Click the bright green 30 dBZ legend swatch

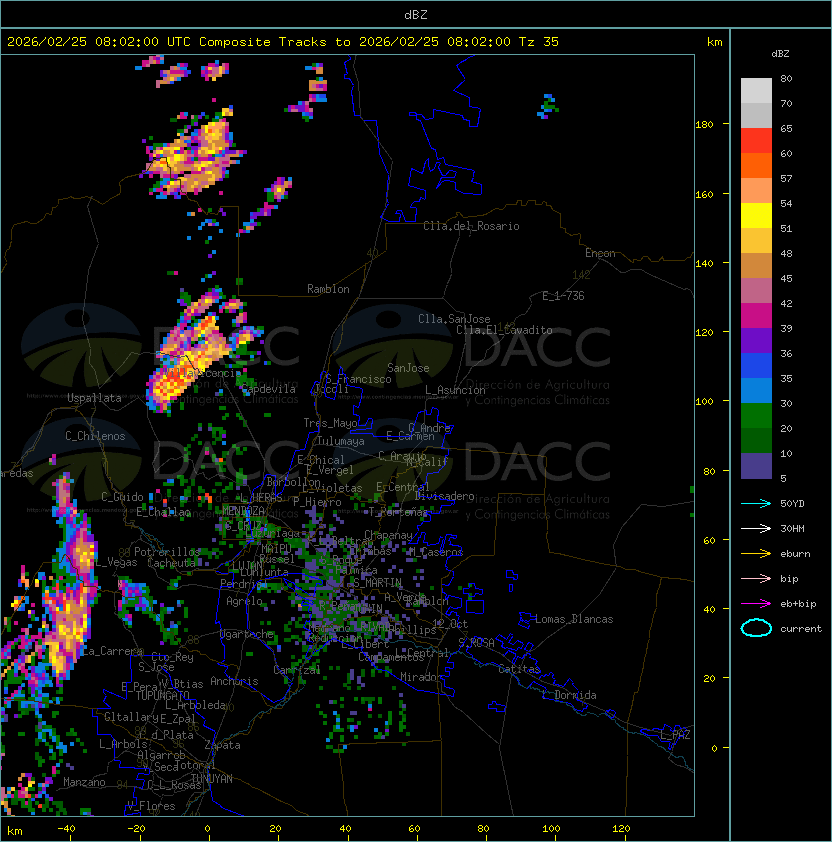point(756,416)
